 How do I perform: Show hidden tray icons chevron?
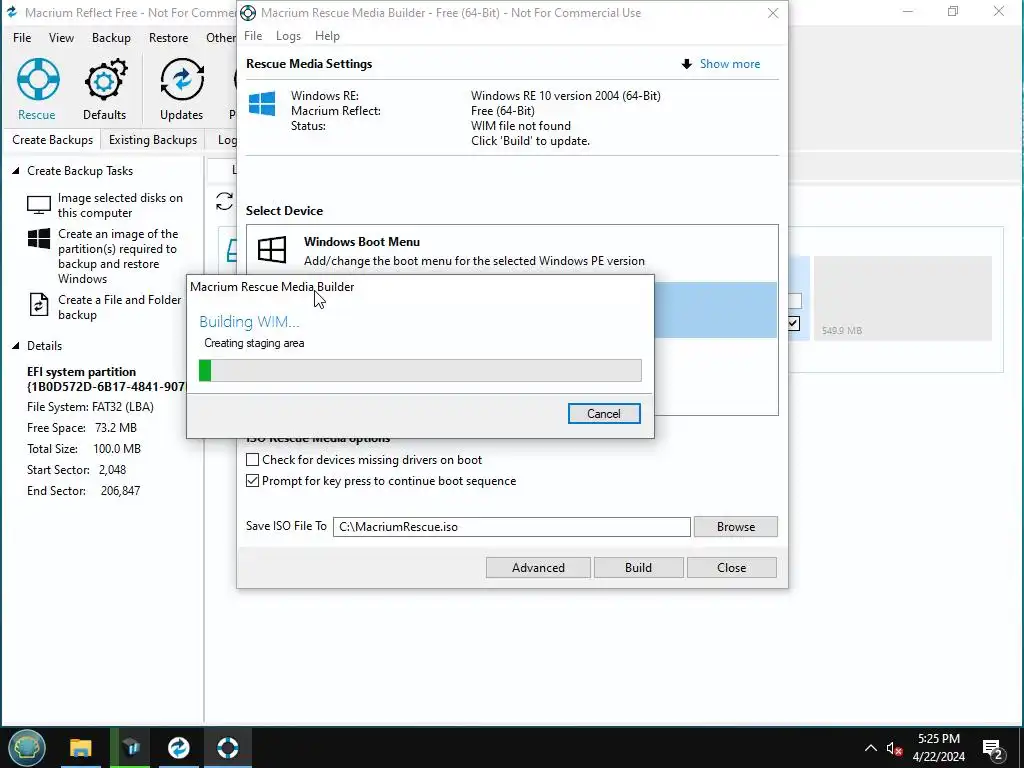point(871,748)
